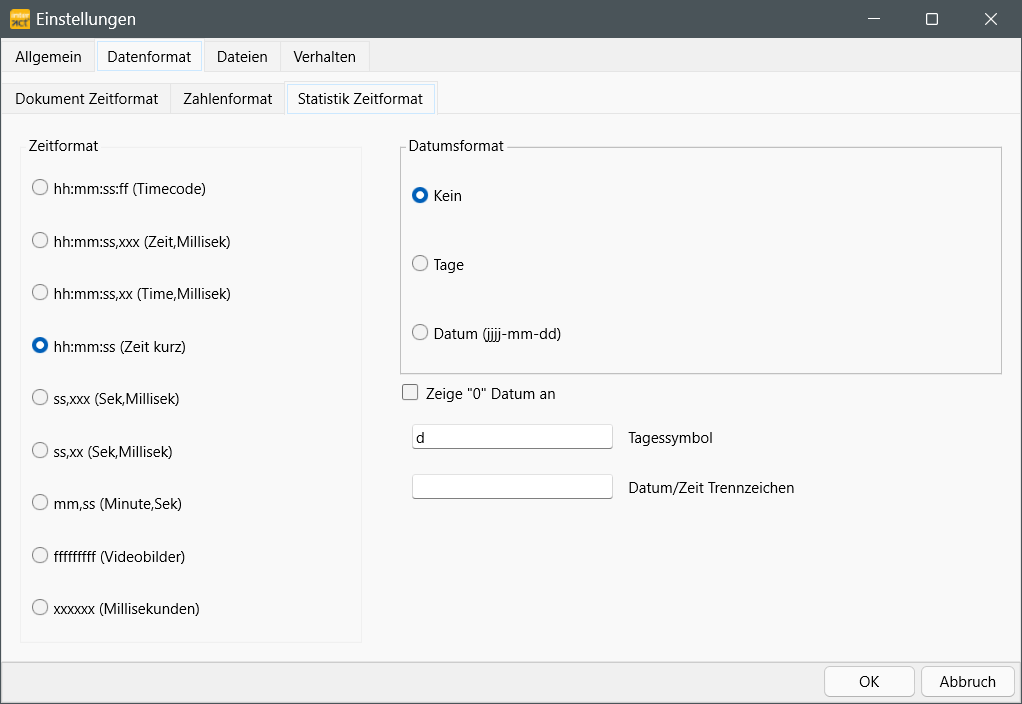Image resolution: width=1022 pixels, height=704 pixels.
Task: Confirm settings with OK button
Action: point(869,682)
